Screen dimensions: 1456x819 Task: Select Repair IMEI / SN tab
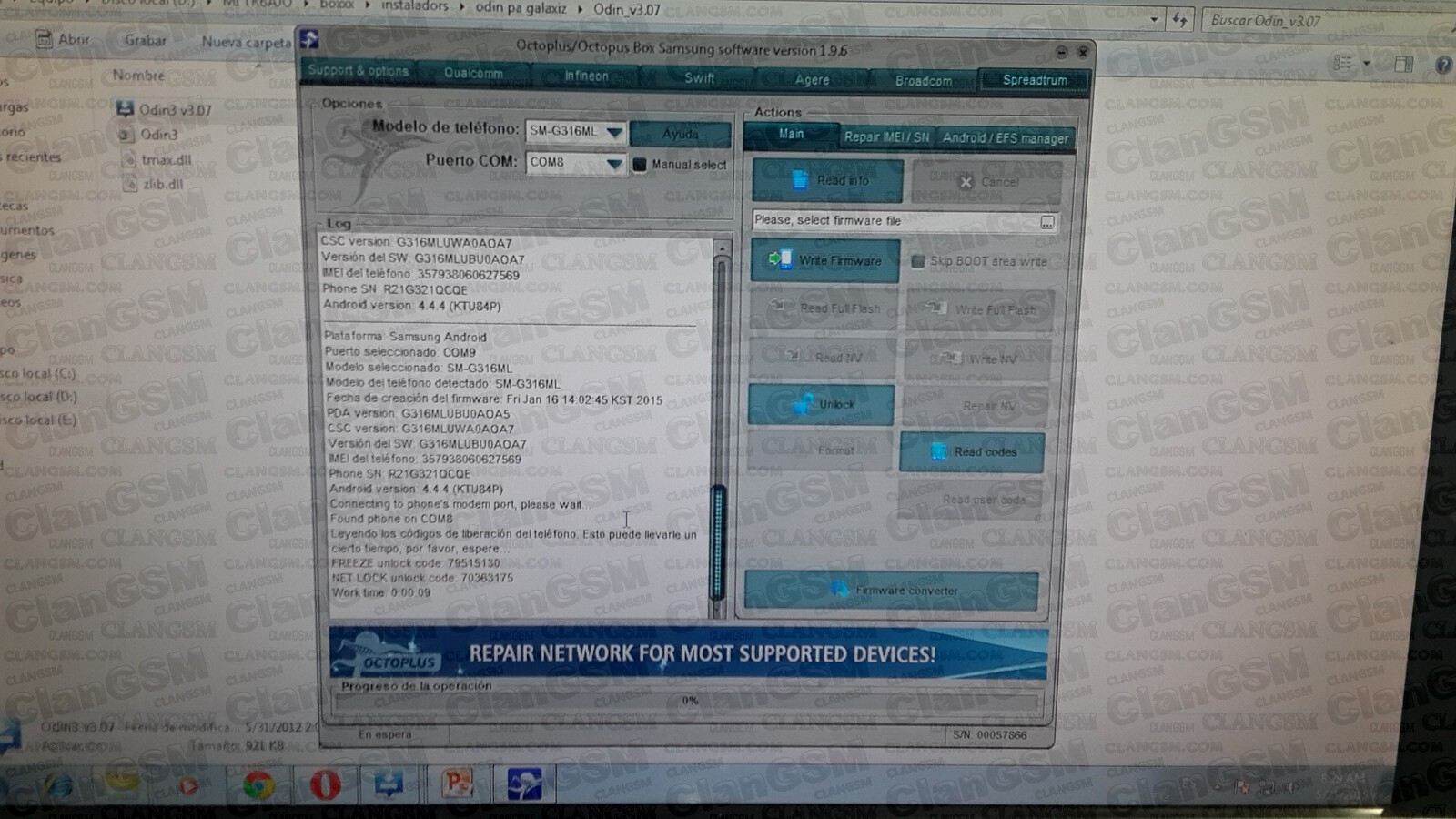tap(886, 136)
